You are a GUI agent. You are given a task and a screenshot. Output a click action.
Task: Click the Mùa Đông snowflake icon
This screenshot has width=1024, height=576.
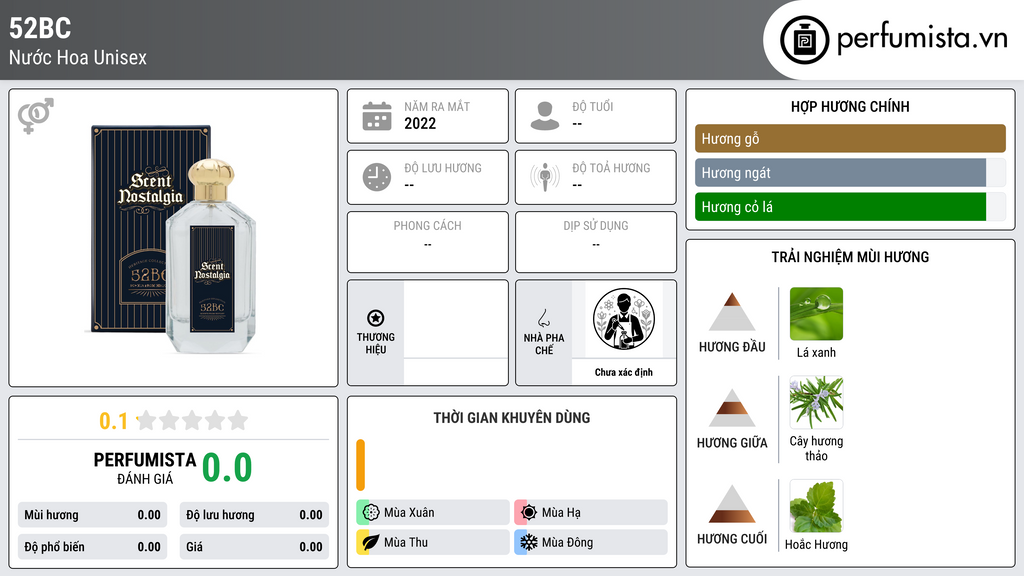pos(529,542)
